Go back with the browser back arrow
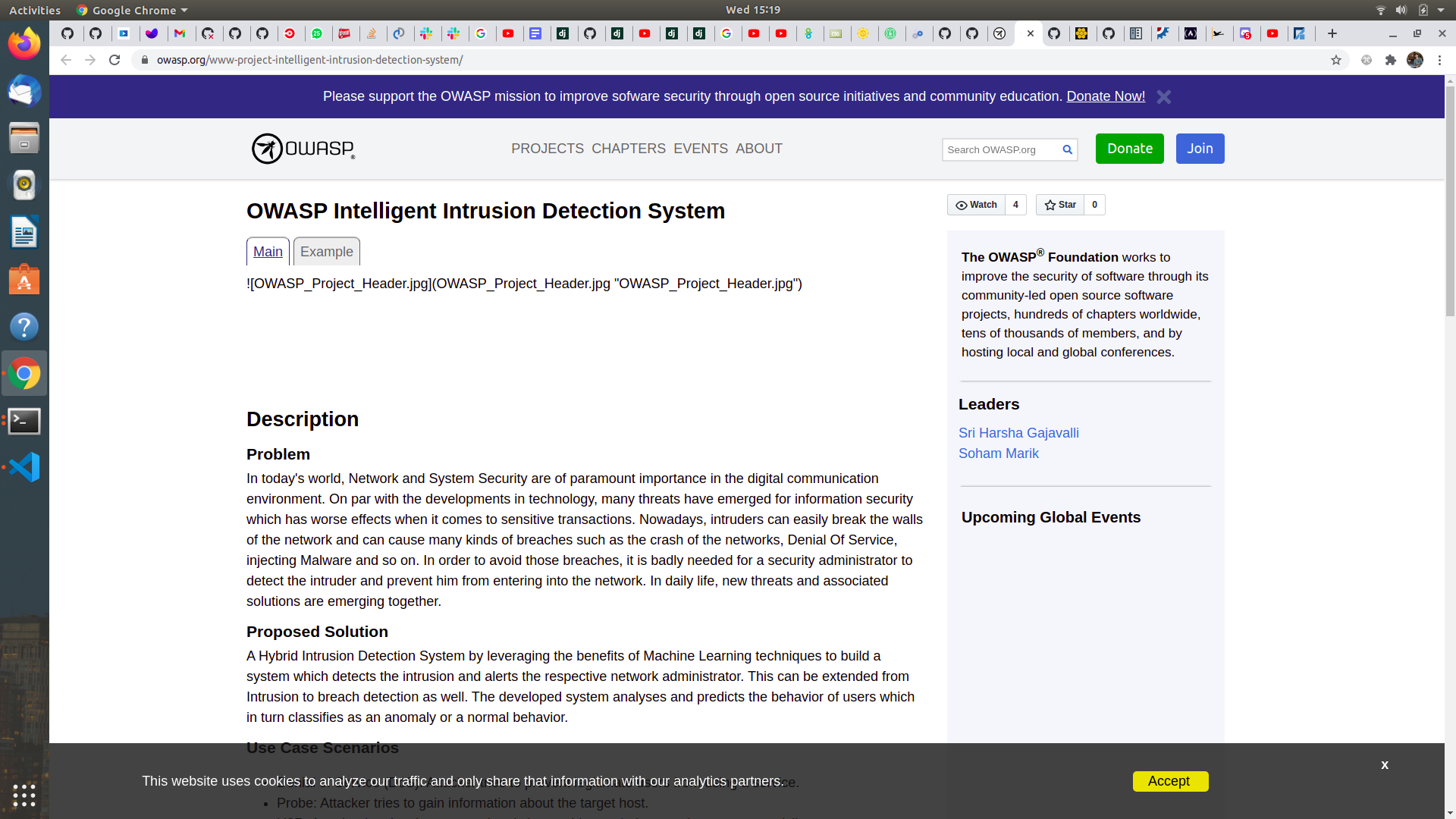The width and height of the screenshot is (1456, 819). (66, 60)
